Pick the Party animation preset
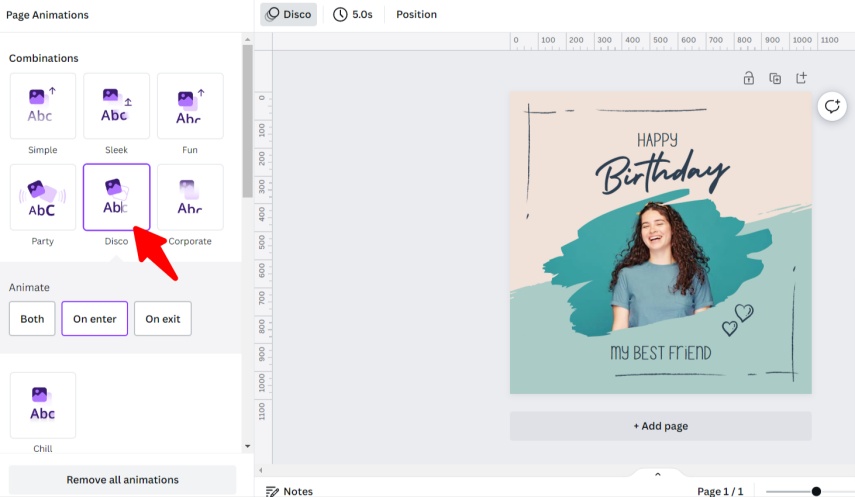The image size is (855, 497). [43, 197]
